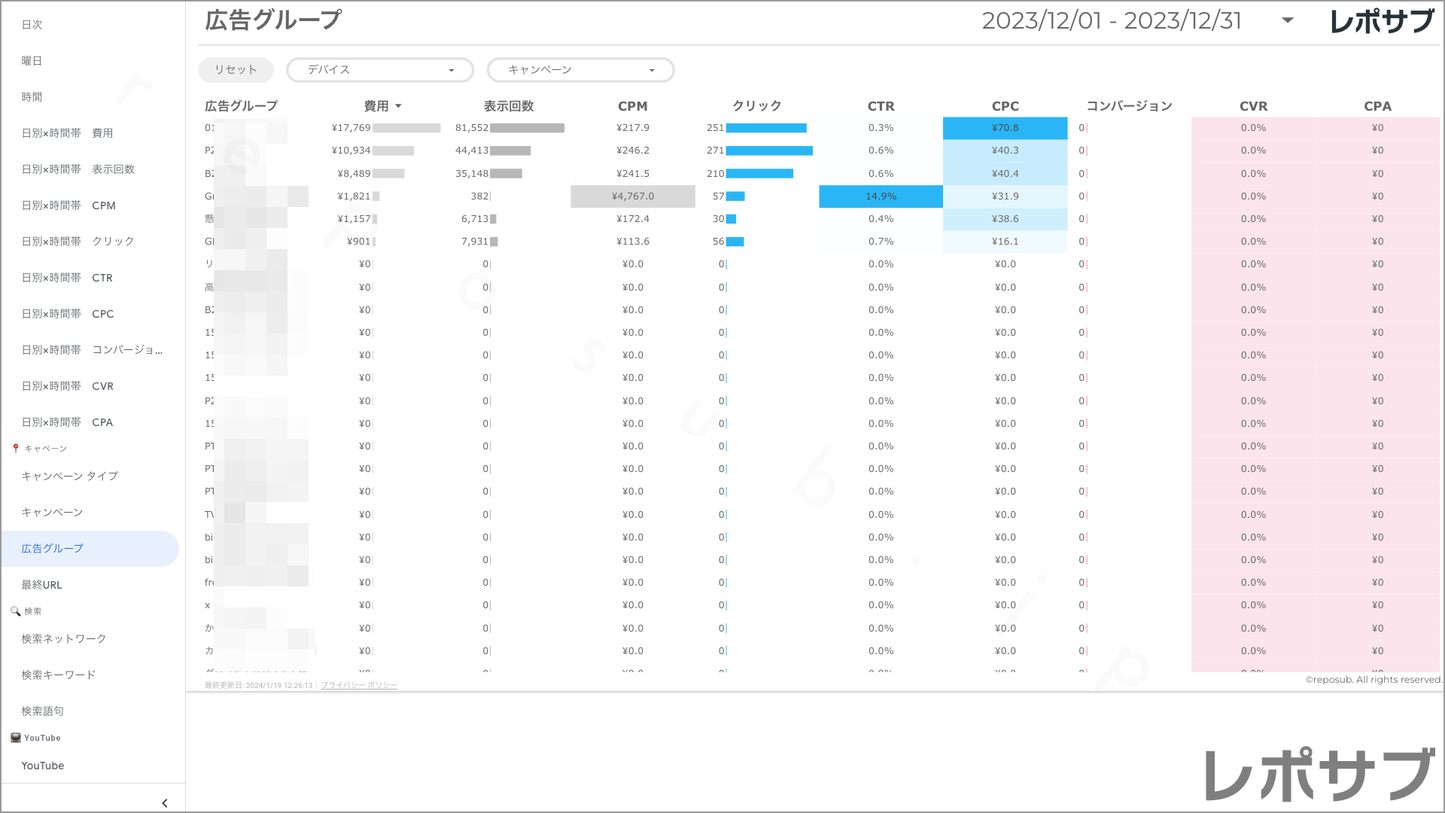Viewport: 1445px width, 813px height.
Task: Collapse the left sidebar with chevron arrow
Action: (164, 803)
